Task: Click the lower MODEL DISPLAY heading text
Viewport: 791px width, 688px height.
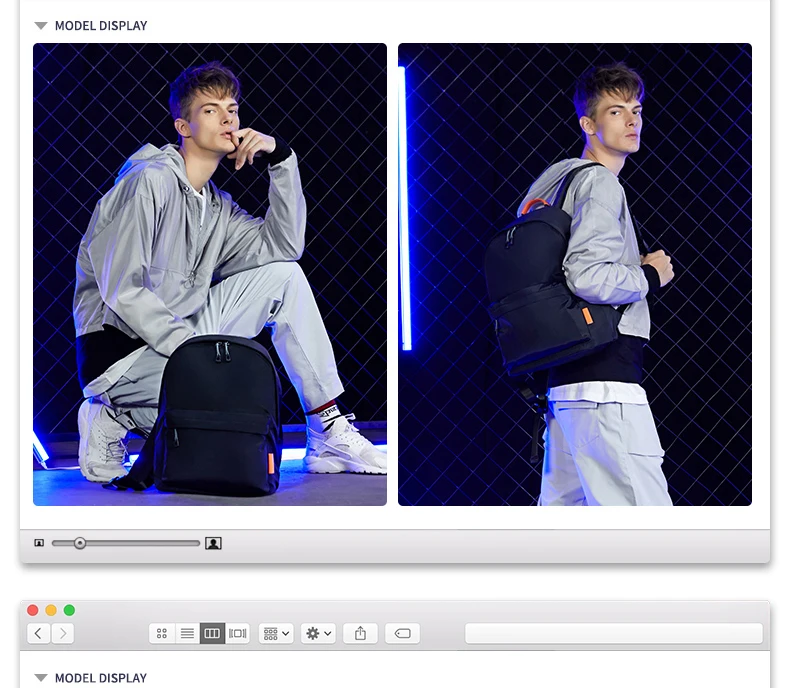Action: [x=101, y=678]
